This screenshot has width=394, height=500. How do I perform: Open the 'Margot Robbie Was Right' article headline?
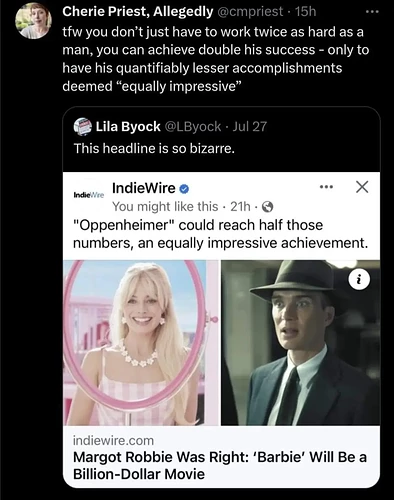point(220,465)
